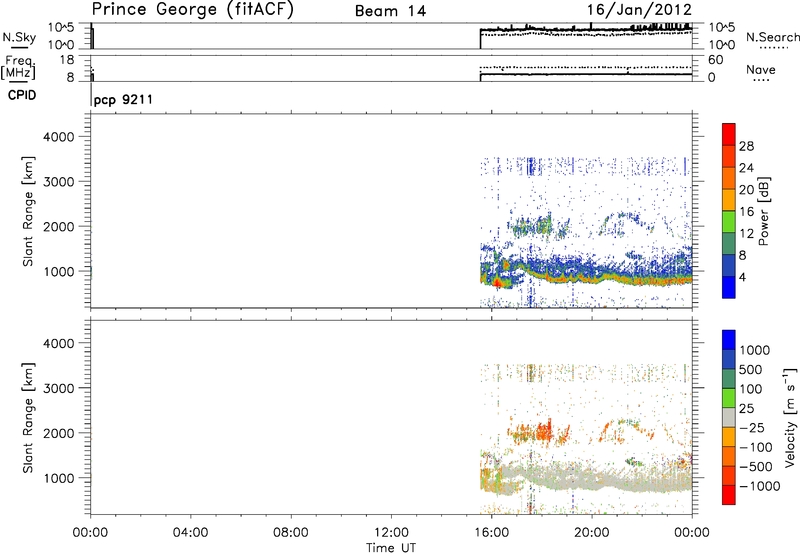Image resolution: width=800 pixels, height=554 pixels.
Task: Select the 'pcp 9211' program label
Action: (x=123, y=99)
